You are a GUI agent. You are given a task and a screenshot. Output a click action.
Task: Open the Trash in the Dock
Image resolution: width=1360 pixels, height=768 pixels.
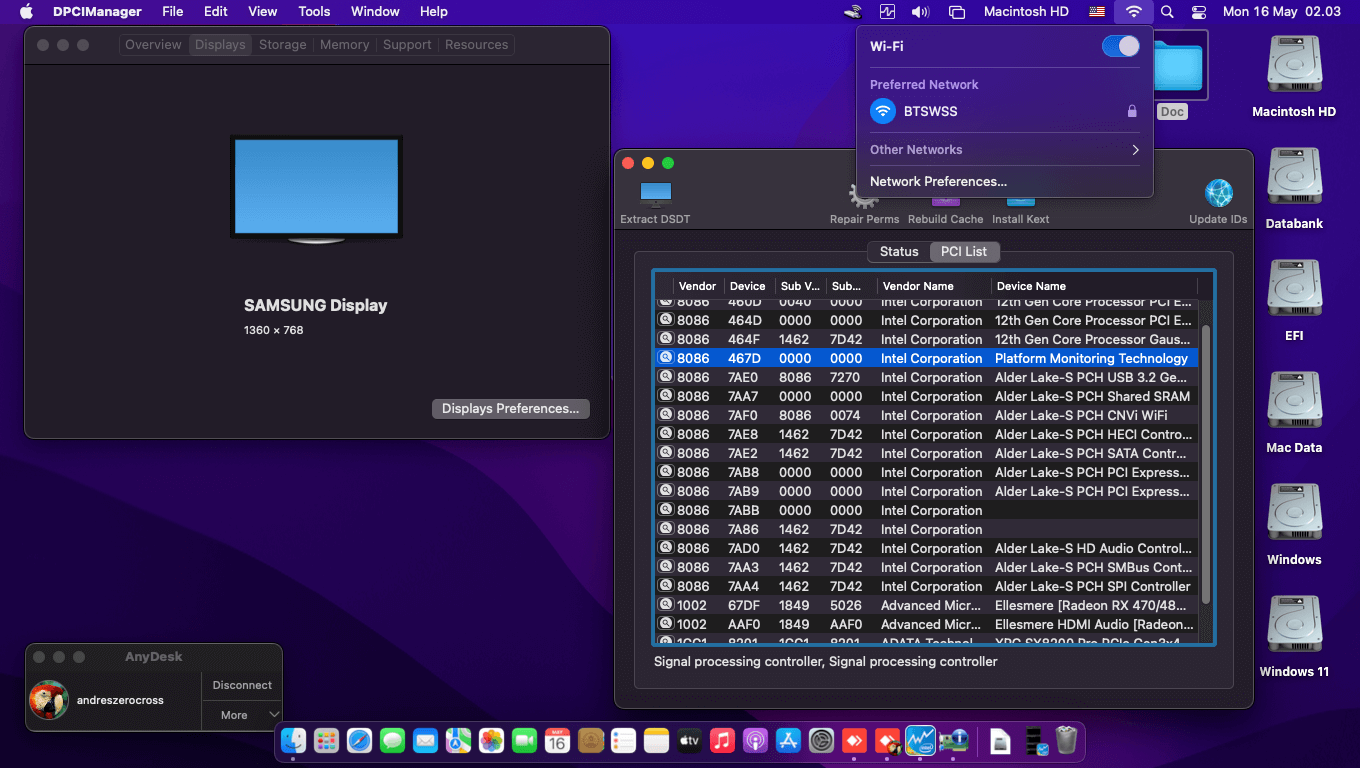pos(1066,741)
